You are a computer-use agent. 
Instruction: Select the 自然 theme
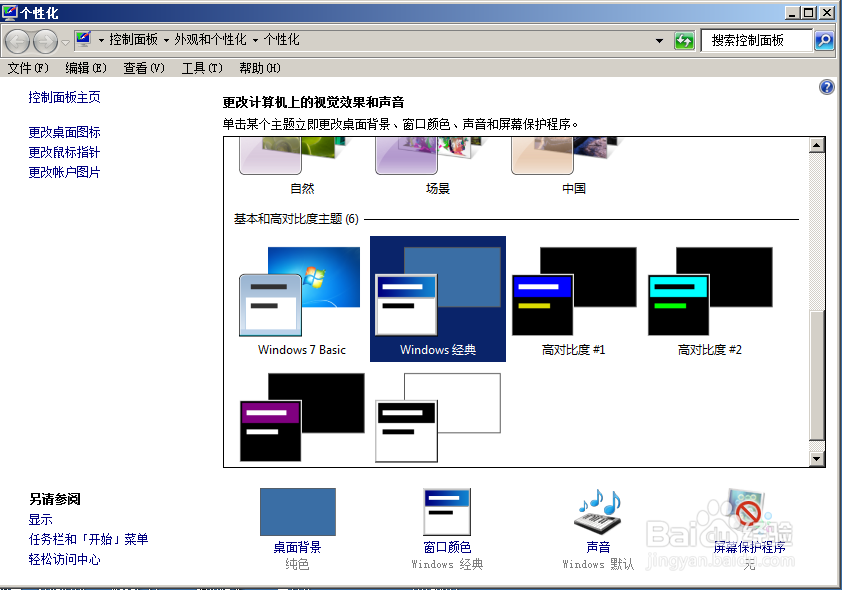click(302, 166)
